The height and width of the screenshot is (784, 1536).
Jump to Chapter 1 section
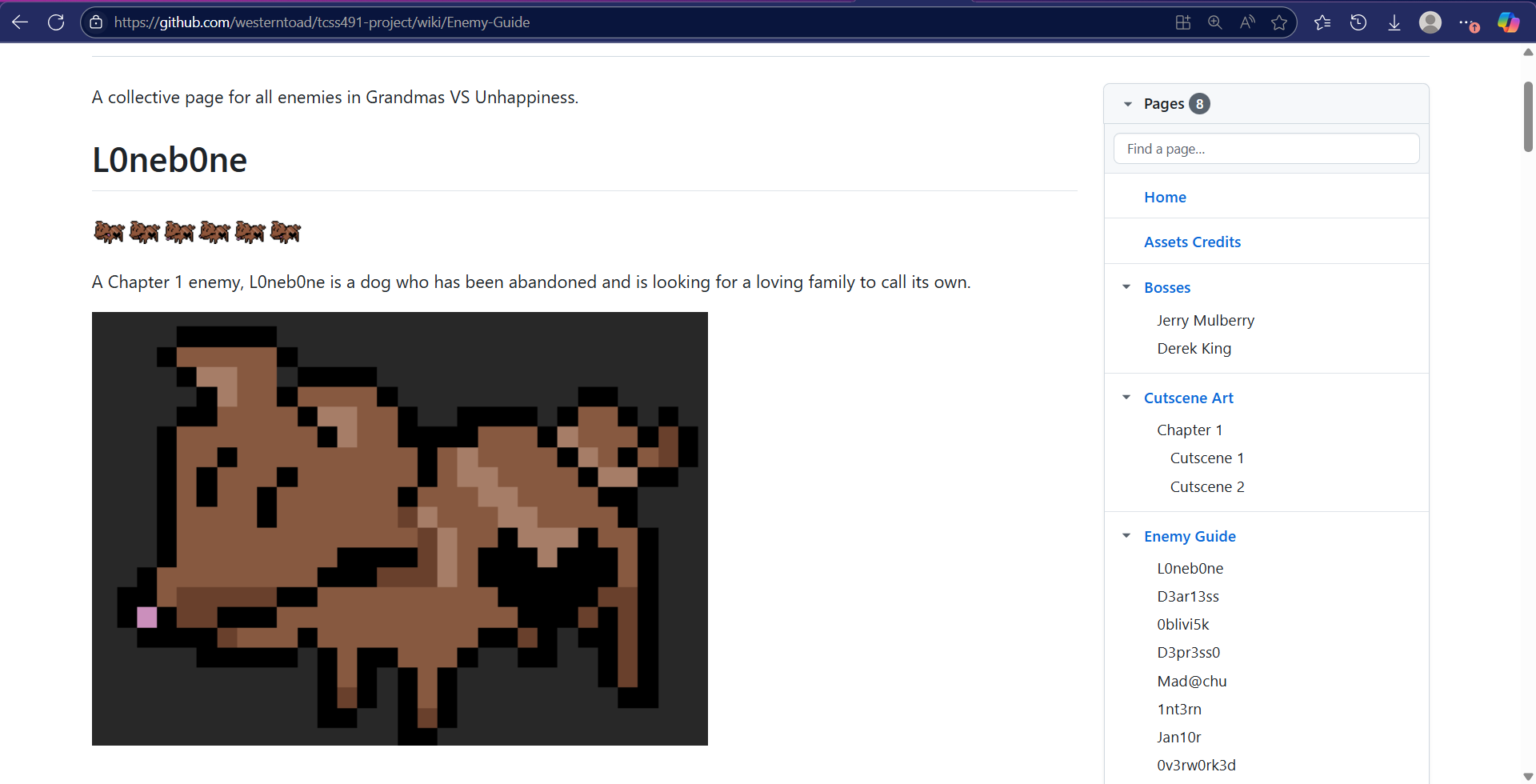1190,430
